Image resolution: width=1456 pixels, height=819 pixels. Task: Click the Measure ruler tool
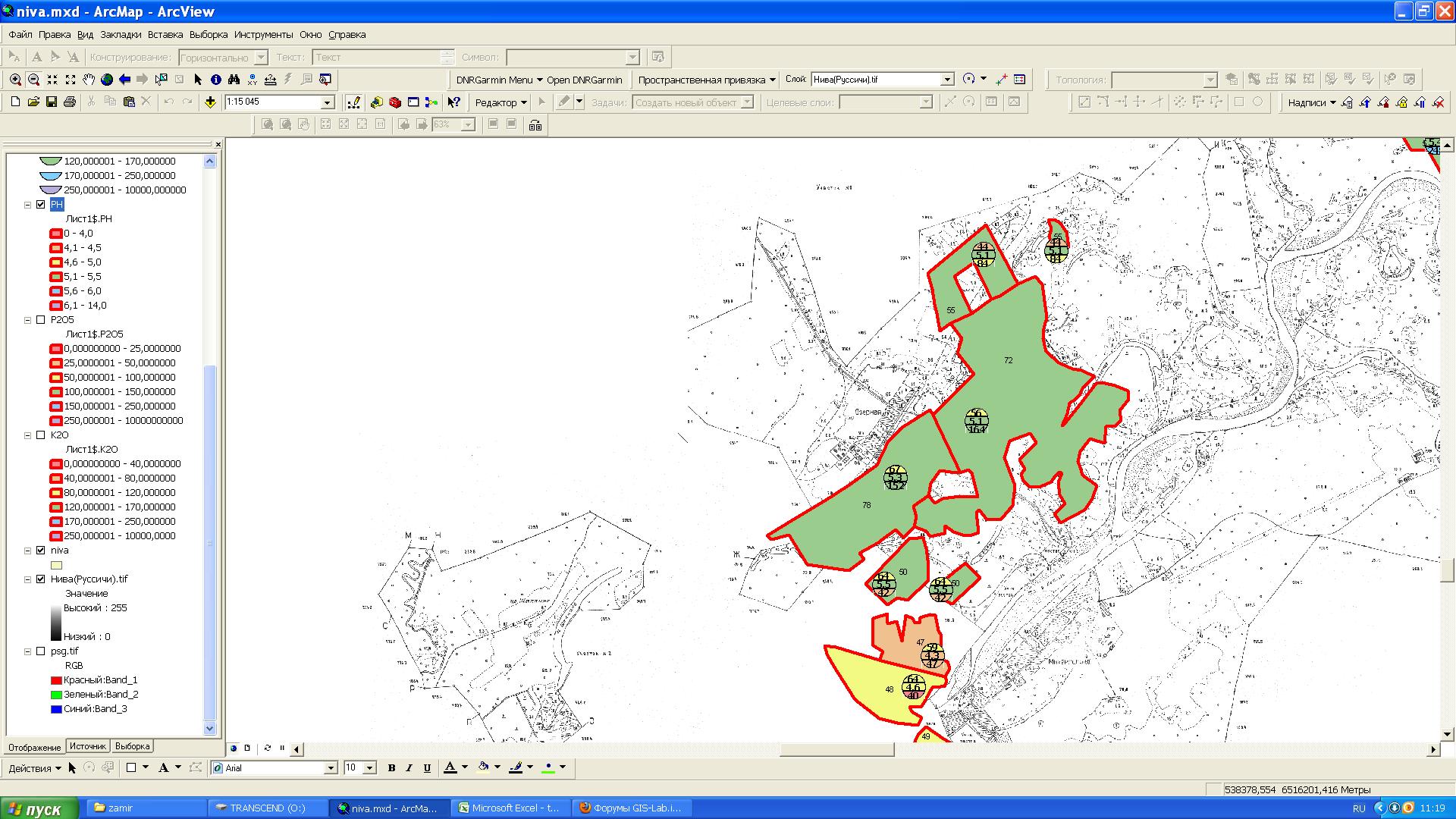271,80
